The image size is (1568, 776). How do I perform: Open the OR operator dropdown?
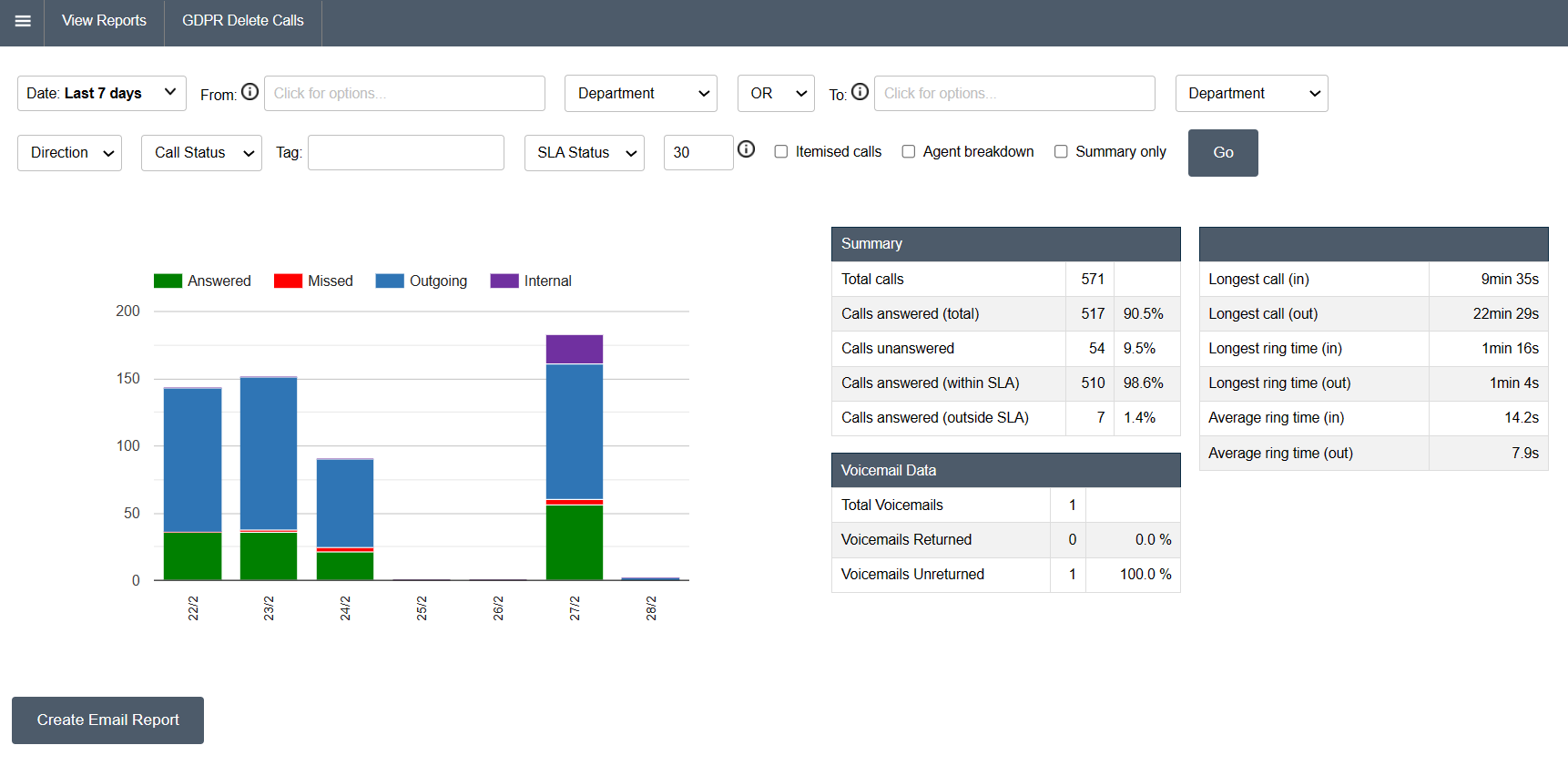coord(776,94)
